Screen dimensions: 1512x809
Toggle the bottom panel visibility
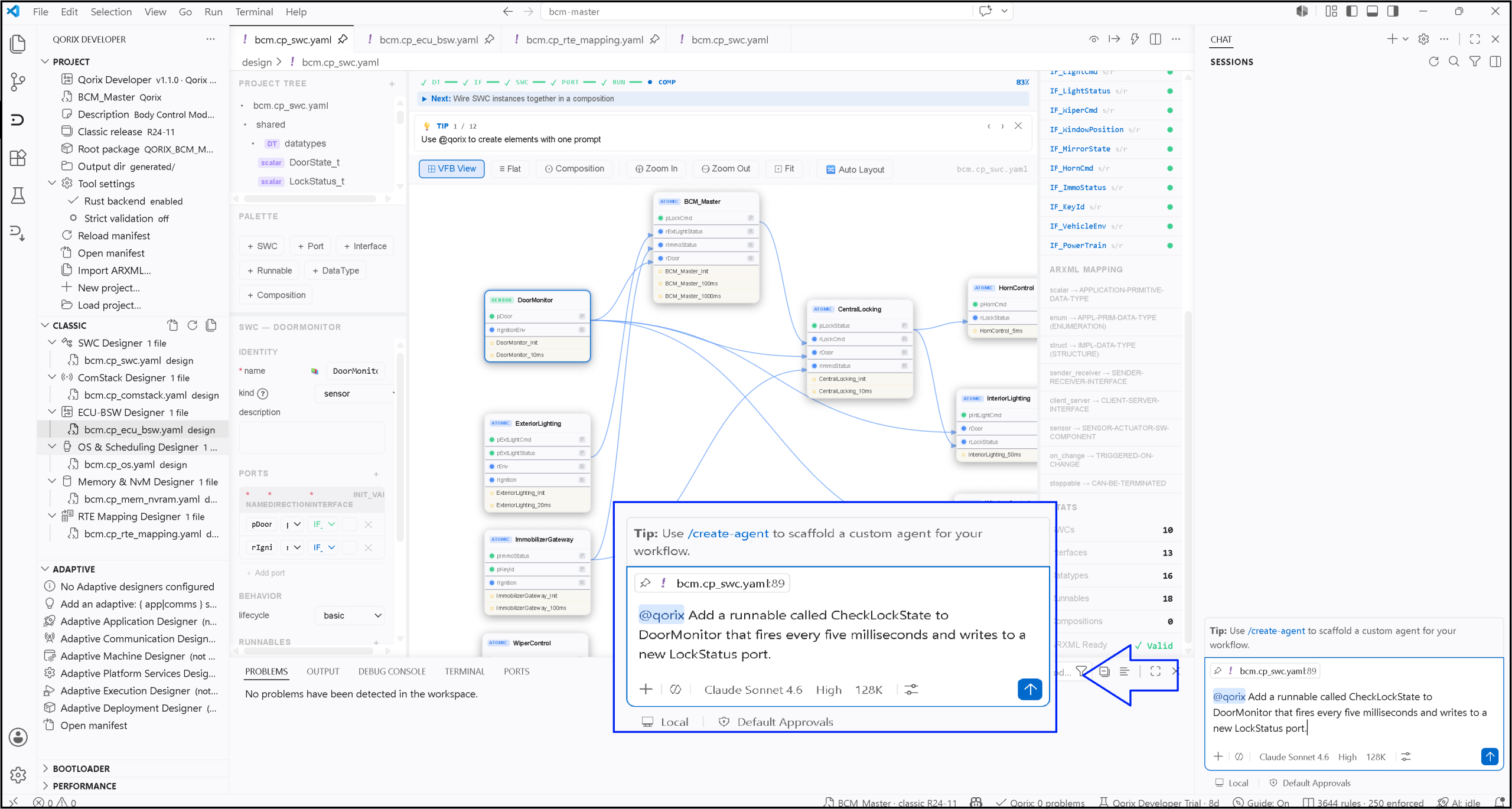coord(1373,11)
